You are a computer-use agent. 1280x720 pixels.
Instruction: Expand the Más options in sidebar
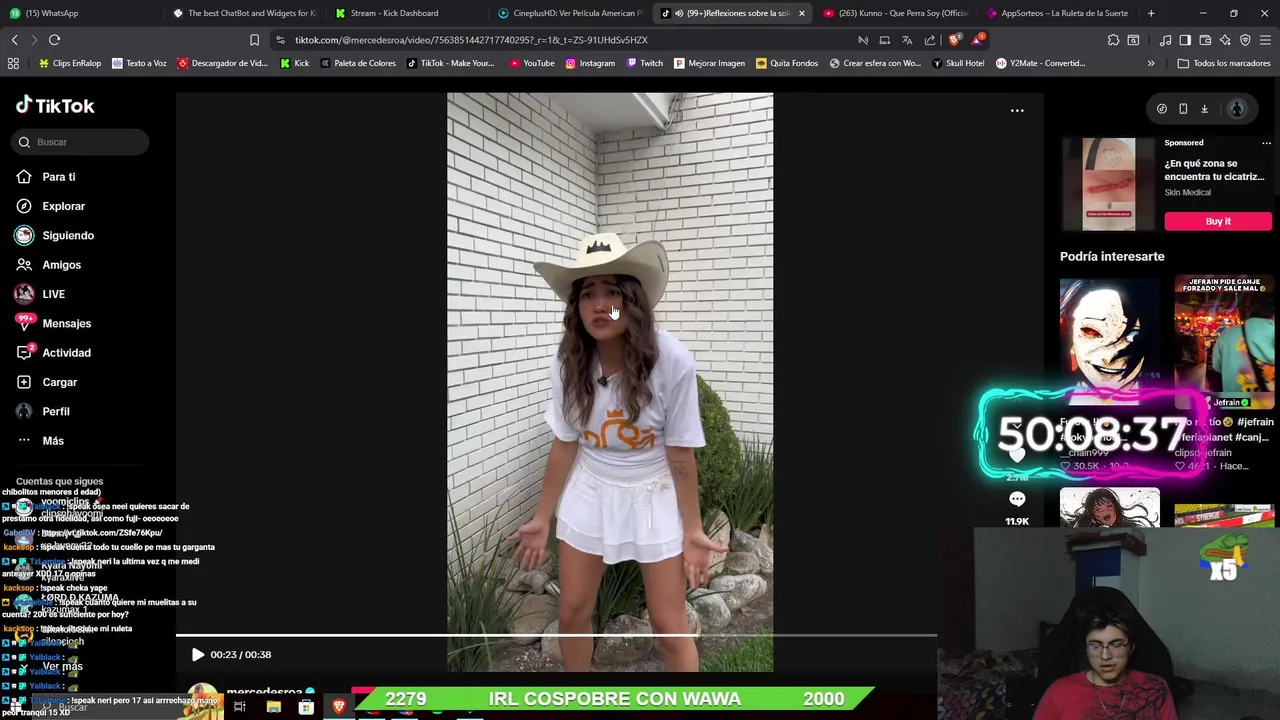(40, 441)
